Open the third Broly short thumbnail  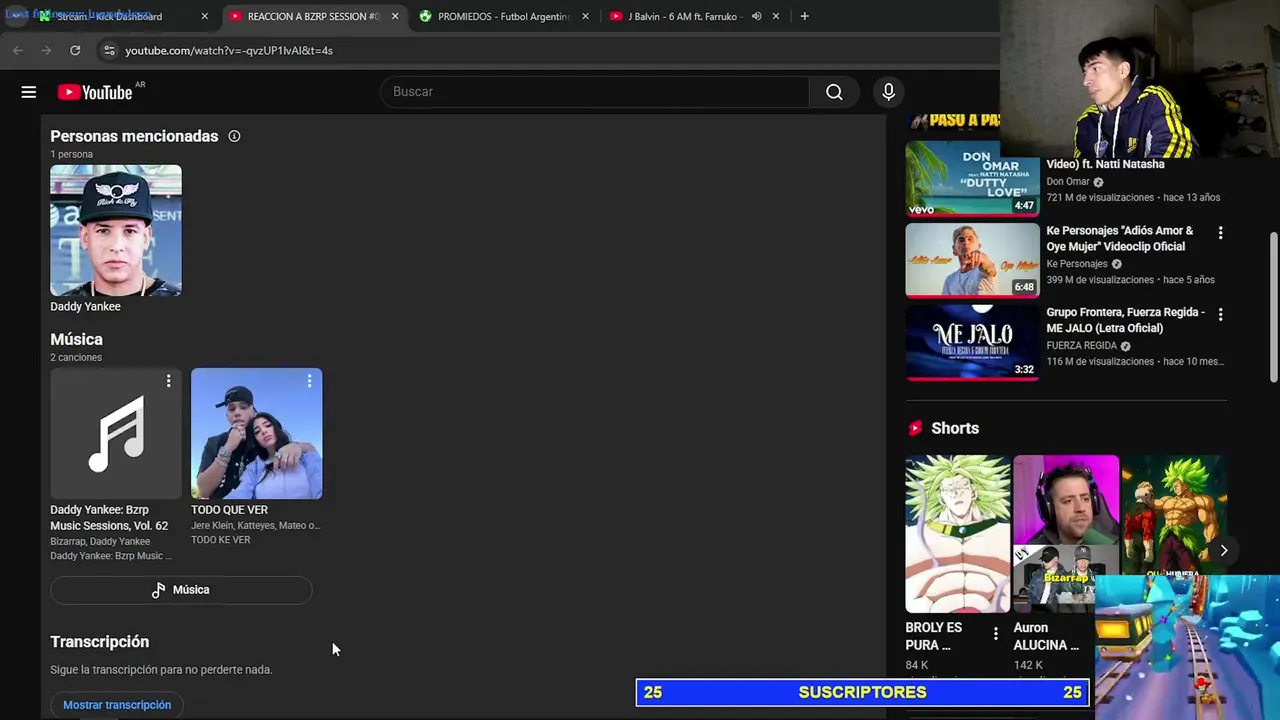pos(1174,515)
